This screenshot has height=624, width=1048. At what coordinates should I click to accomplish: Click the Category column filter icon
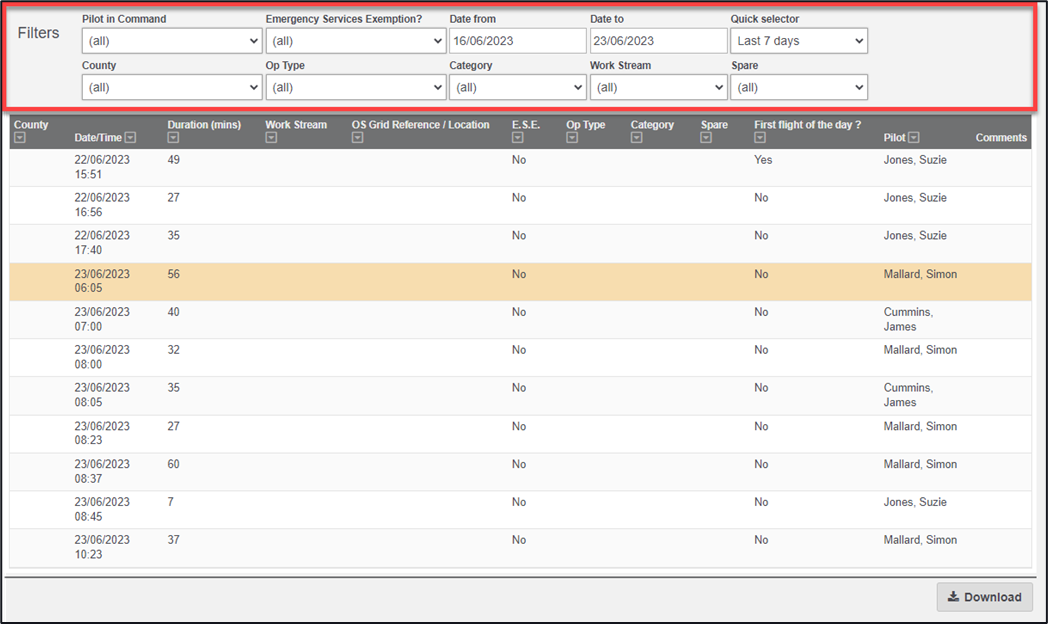click(x=637, y=138)
